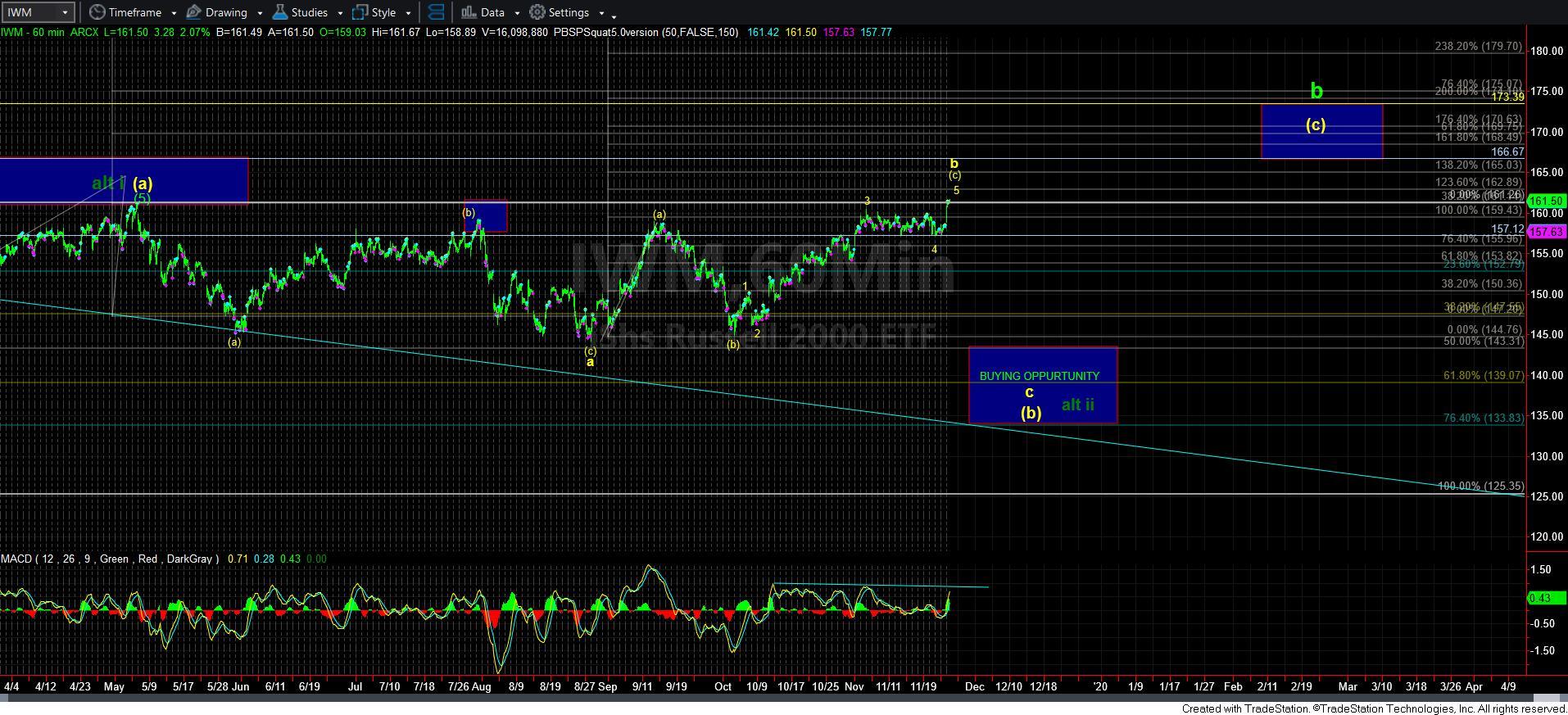Click the Settings gear icon
The height and width of the screenshot is (715, 1568).
[x=537, y=12]
